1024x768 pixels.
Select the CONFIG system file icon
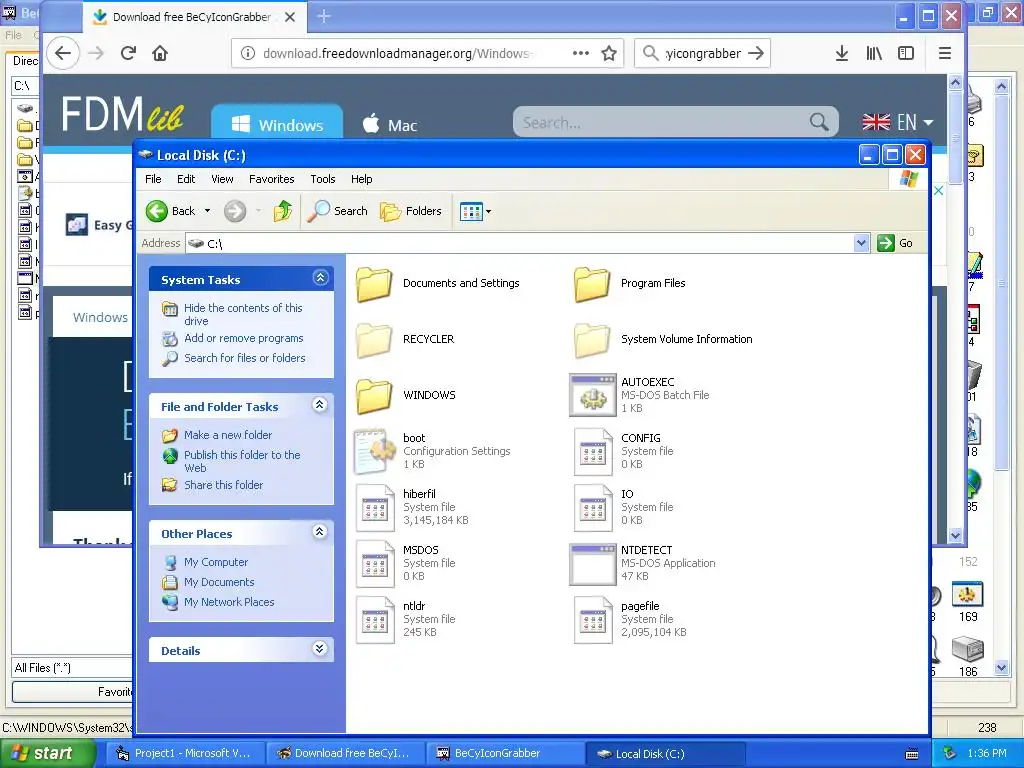click(592, 451)
